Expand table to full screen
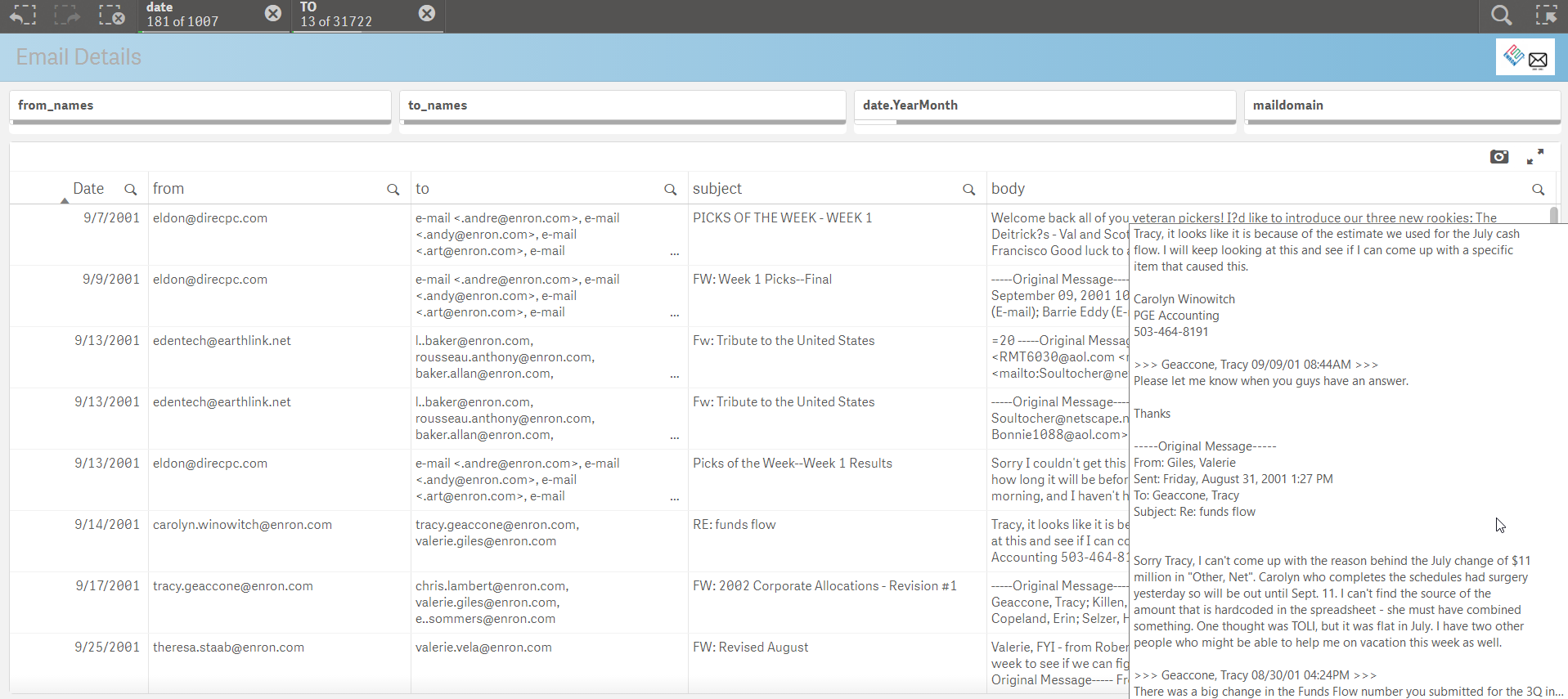The image size is (1568, 699). (1535, 156)
